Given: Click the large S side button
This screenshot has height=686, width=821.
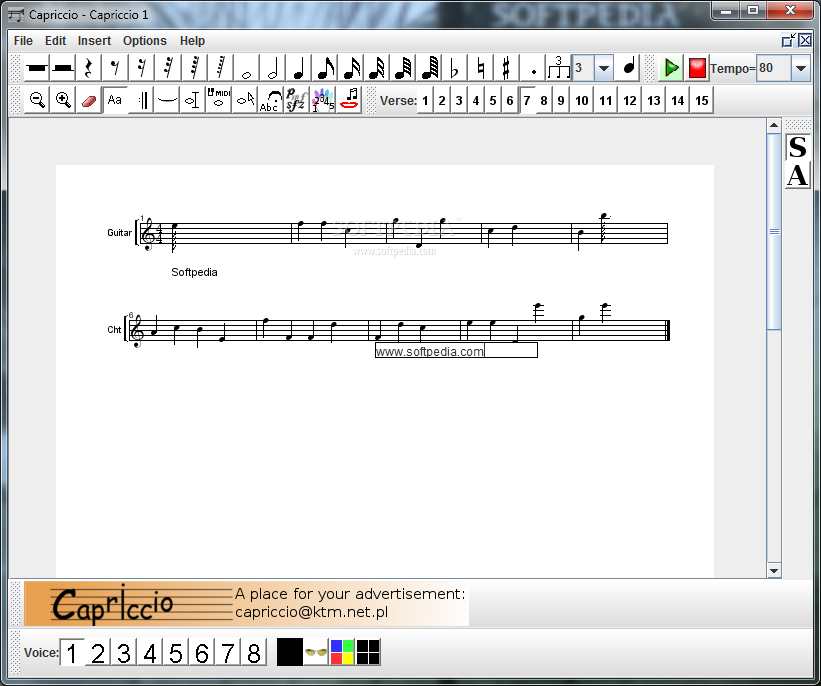Looking at the screenshot, I should click(x=797, y=147).
